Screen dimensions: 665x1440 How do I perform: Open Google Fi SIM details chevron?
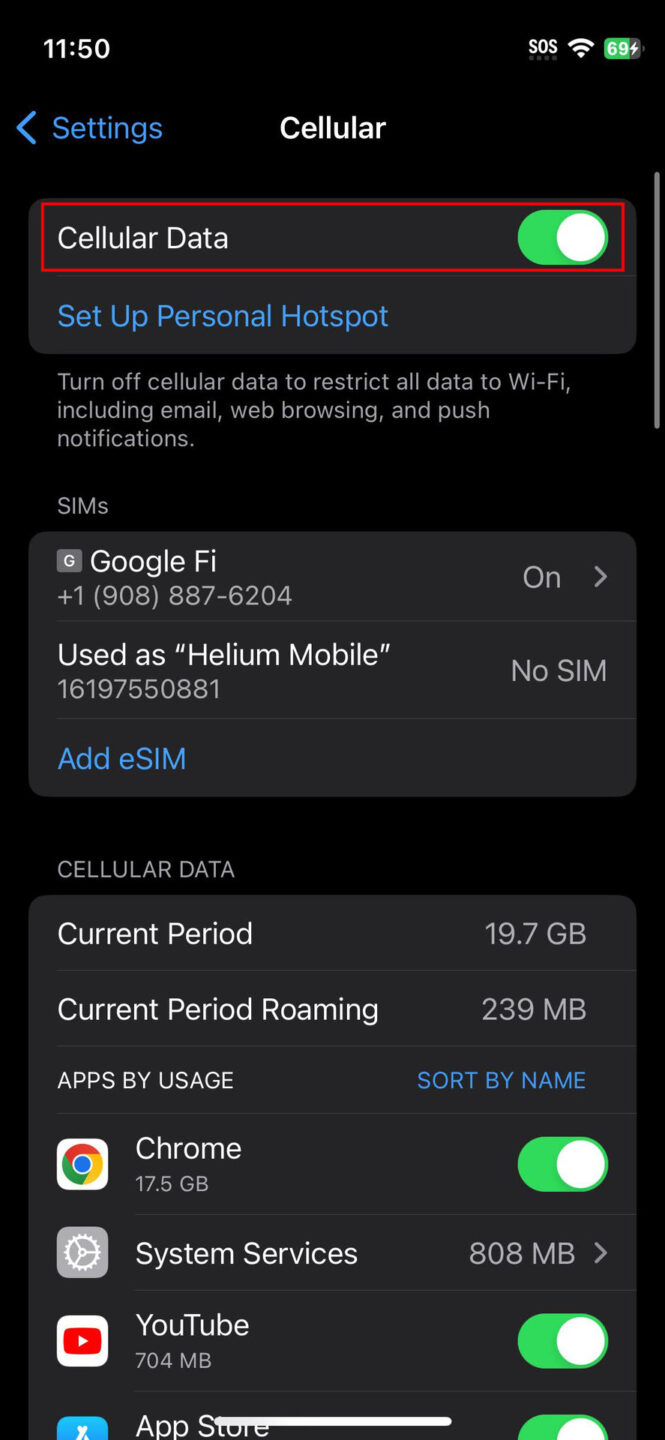[x=600, y=577]
